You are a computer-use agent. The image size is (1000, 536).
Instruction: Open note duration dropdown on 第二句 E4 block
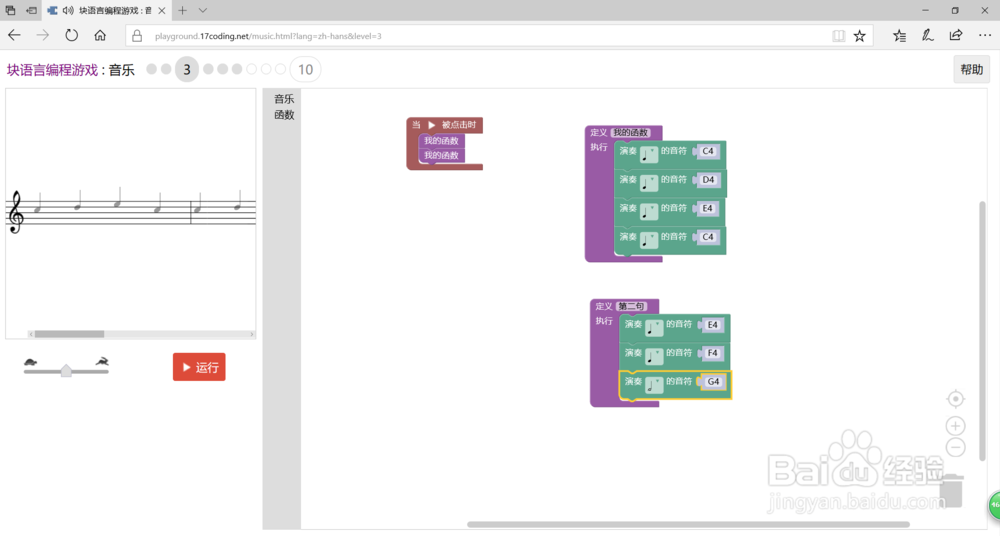pyautogui.click(x=654, y=328)
